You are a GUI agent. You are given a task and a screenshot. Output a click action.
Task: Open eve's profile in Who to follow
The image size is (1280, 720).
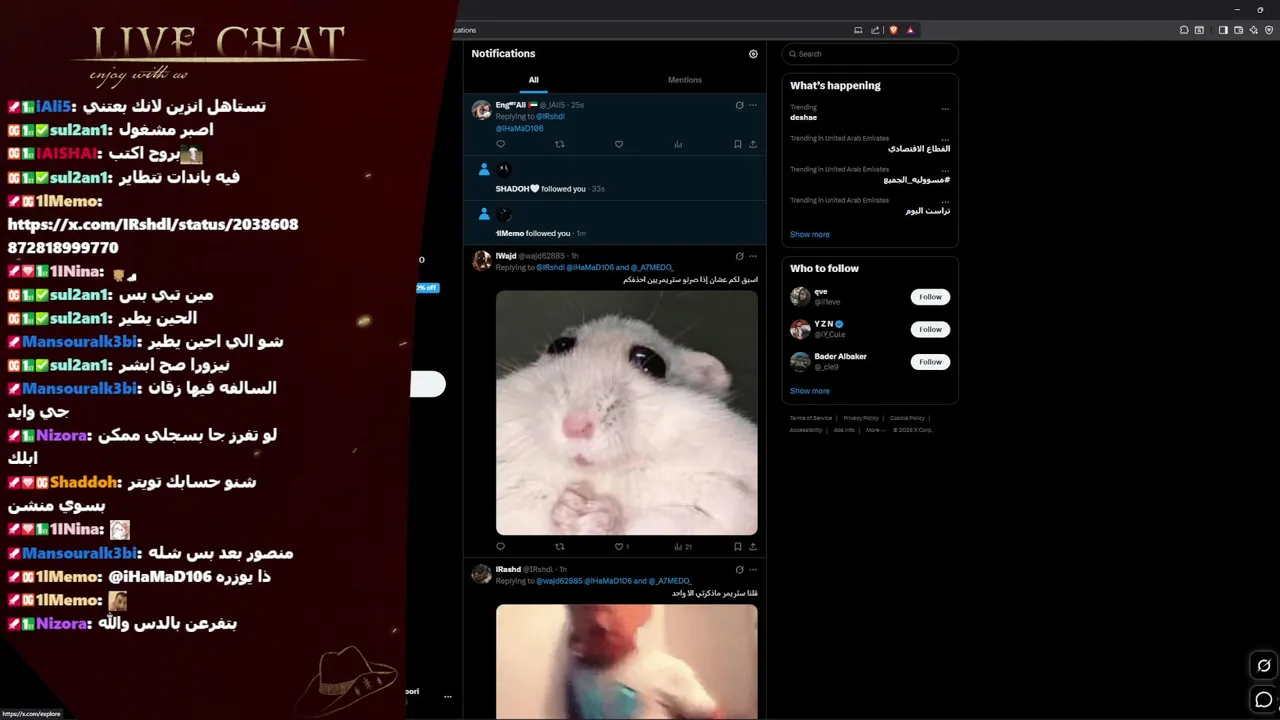click(821, 291)
